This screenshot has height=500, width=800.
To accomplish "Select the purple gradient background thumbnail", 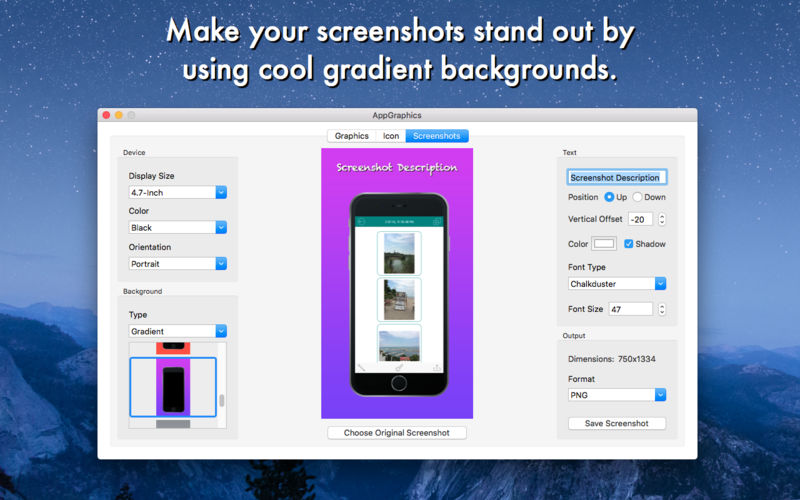I will tap(173, 387).
